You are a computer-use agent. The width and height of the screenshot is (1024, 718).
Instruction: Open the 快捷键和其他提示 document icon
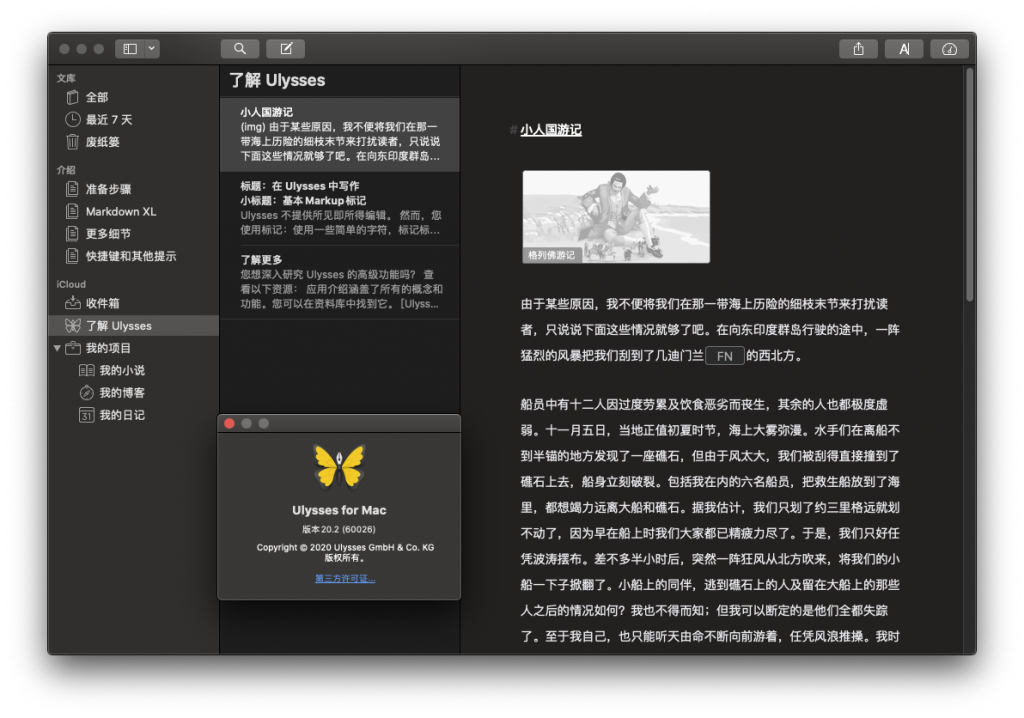pyautogui.click(x=72, y=256)
